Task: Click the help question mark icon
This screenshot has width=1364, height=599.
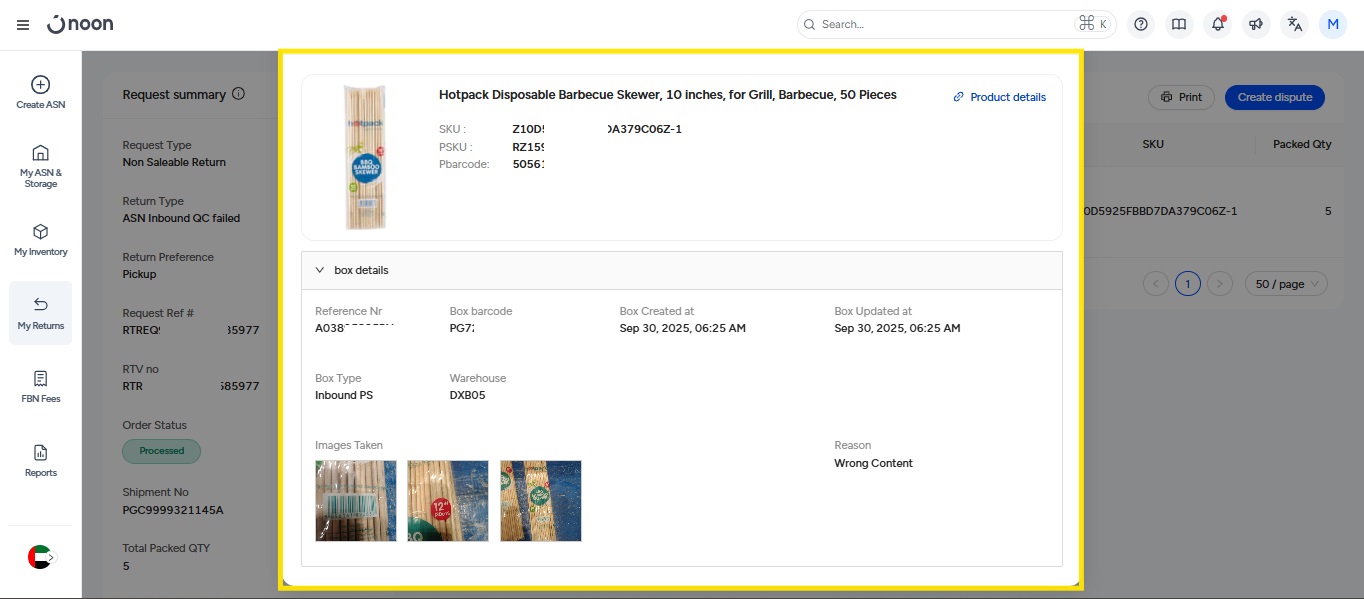Action: tap(1141, 25)
